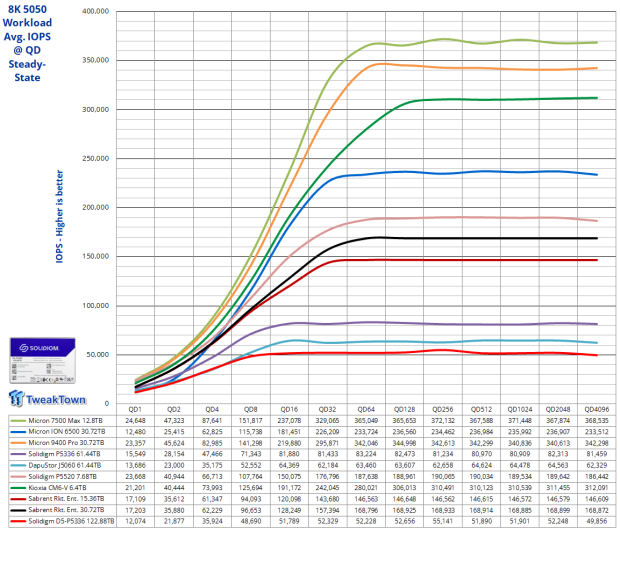Select the Sabrent Rkt. Ent. 15.36TB legend label
Image resolution: width=620 pixels, height=568 pixels.
pos(66,499)
